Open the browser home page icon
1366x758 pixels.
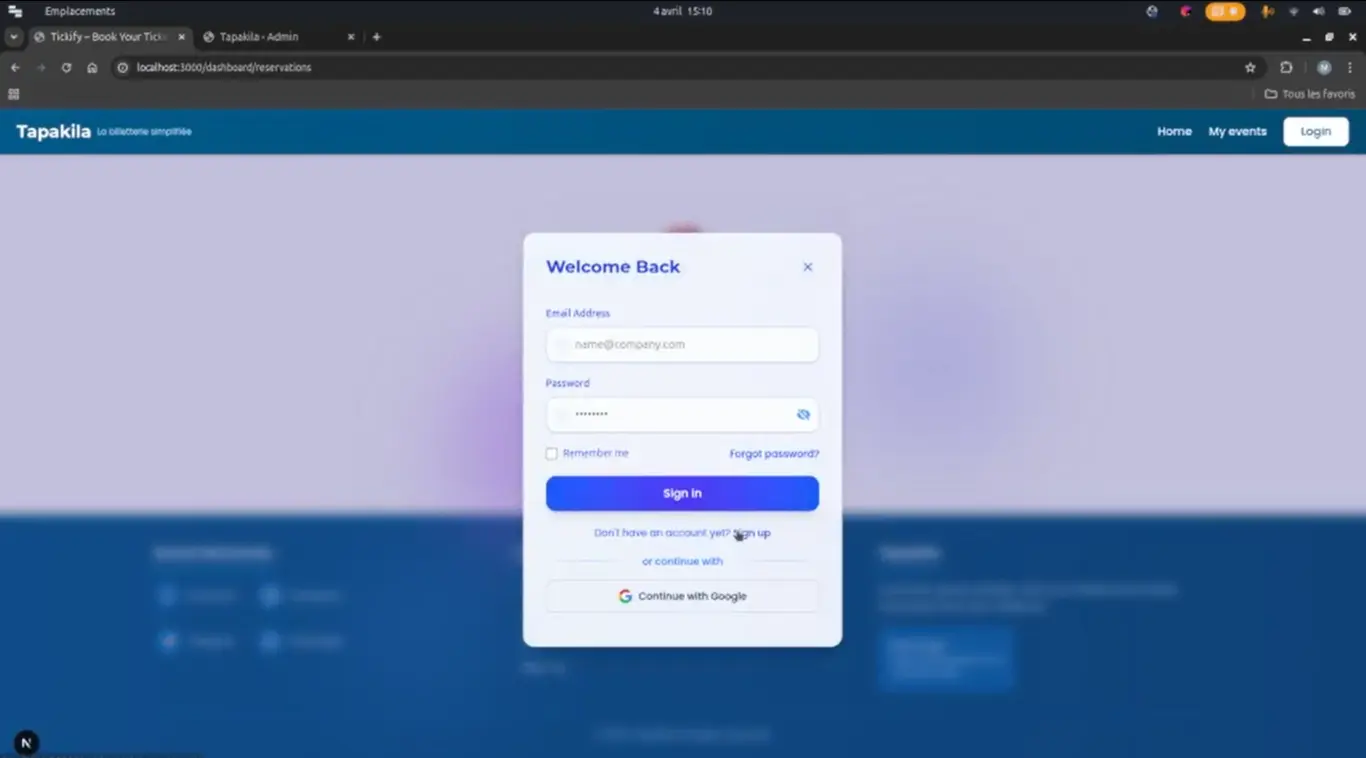pyautogui.click(x=92, y=68)
